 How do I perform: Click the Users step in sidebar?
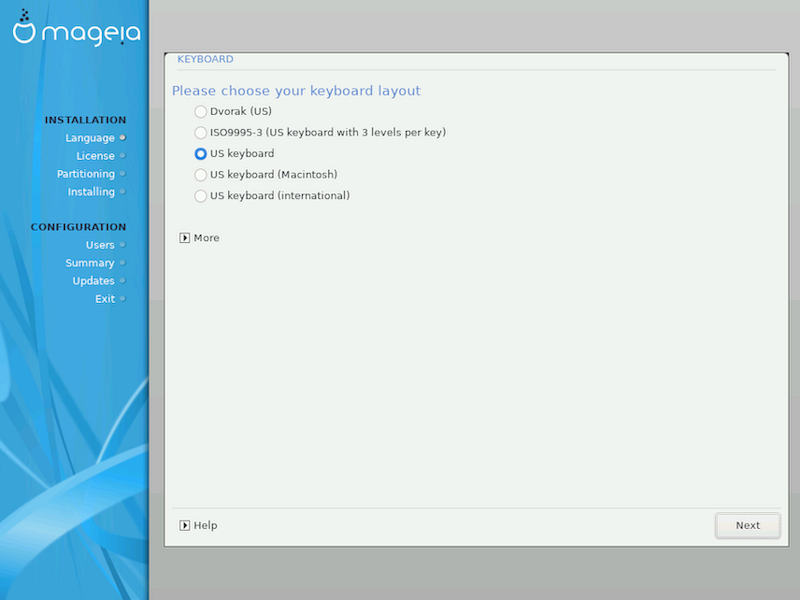[x=100, y=245]
